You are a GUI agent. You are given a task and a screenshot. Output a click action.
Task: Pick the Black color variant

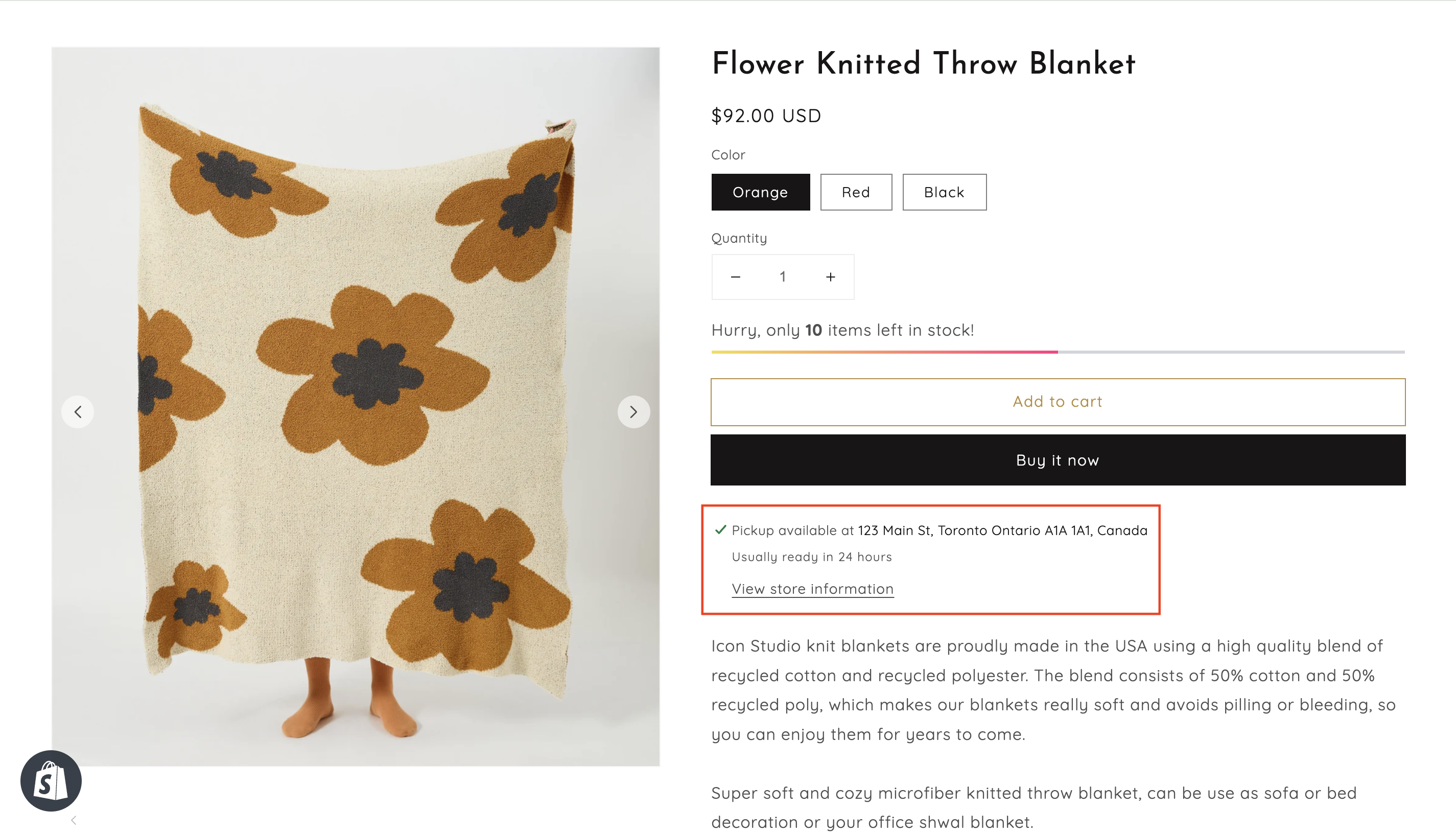(x=944, y=192)
